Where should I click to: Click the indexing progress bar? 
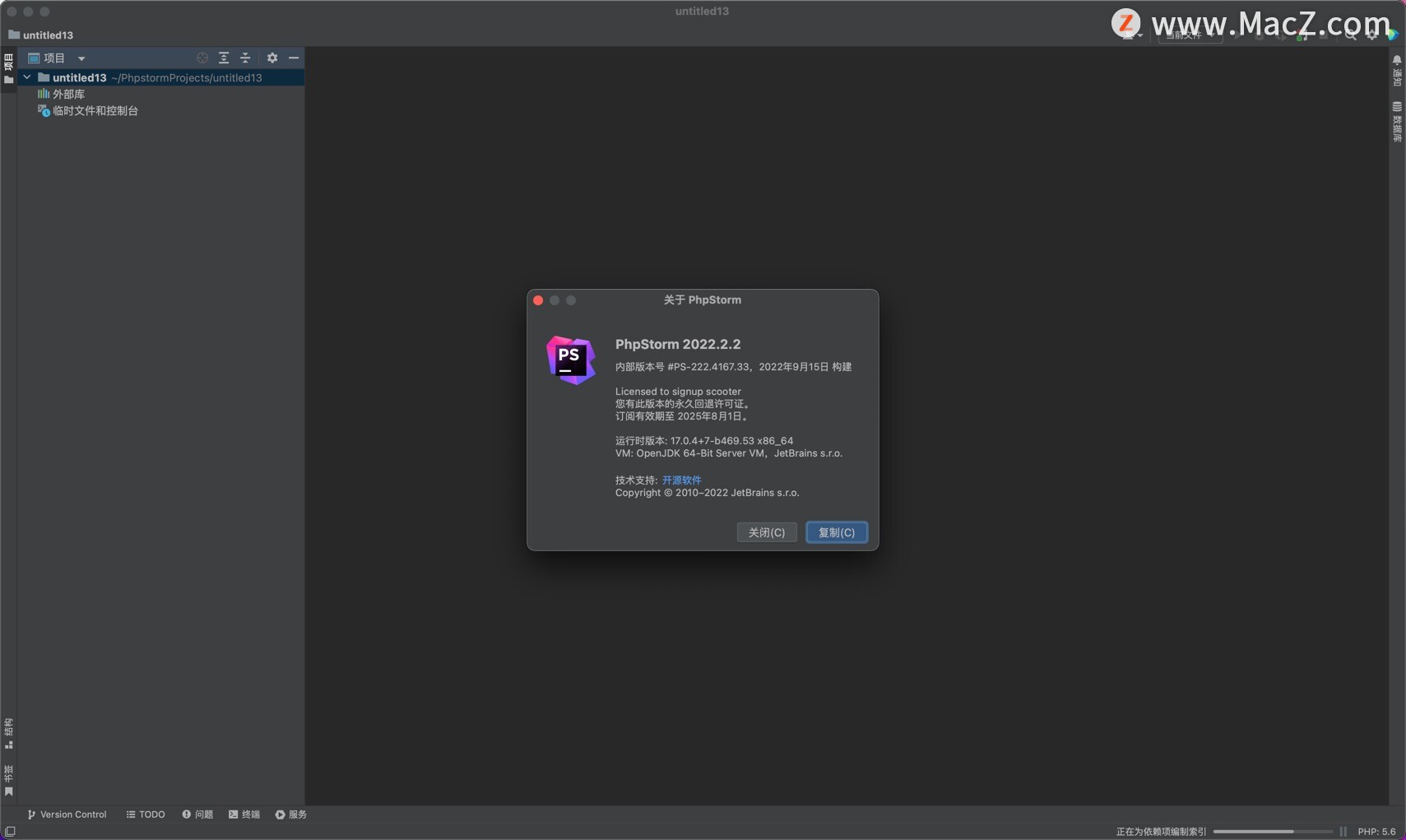tap(1273, 832)
